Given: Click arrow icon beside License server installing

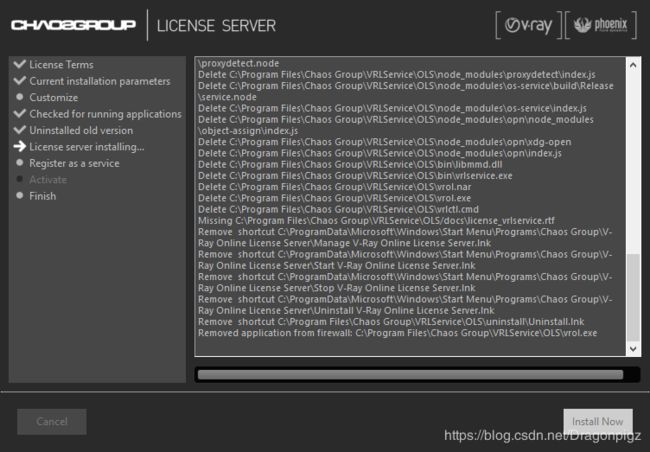Looking at the screenshot, I should pyautogui.click(x=18, y=147).
